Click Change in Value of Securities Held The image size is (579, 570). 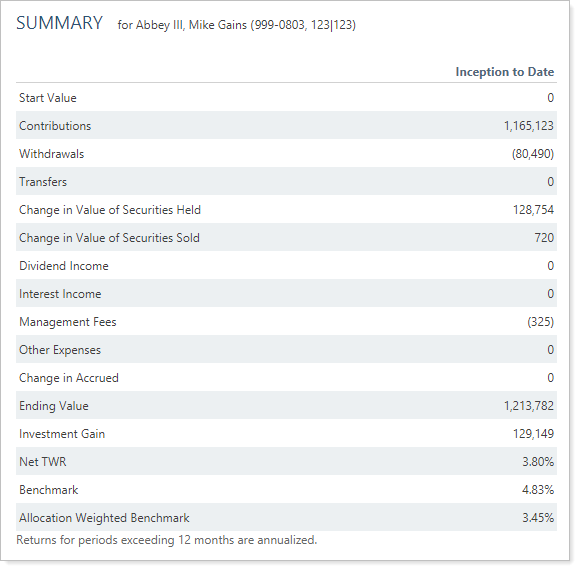110,210
